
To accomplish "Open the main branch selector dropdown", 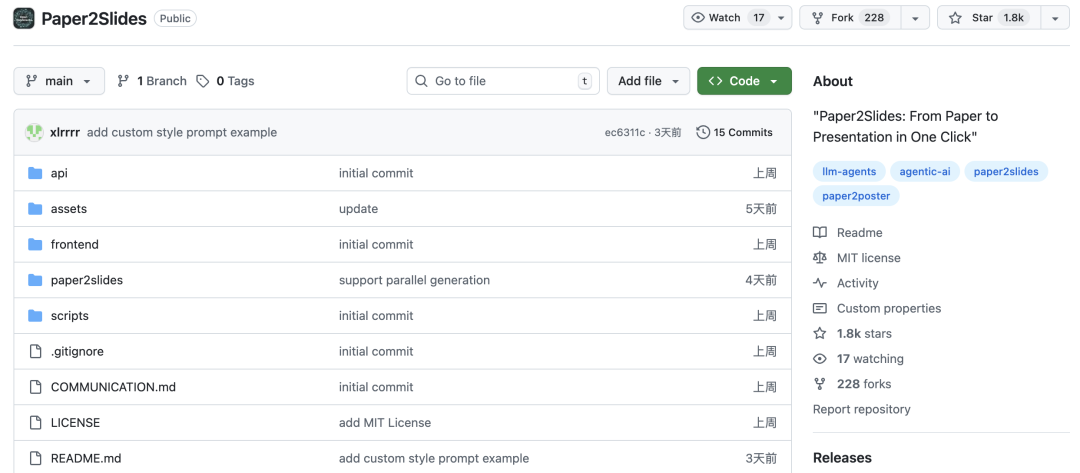I will 59,81.
